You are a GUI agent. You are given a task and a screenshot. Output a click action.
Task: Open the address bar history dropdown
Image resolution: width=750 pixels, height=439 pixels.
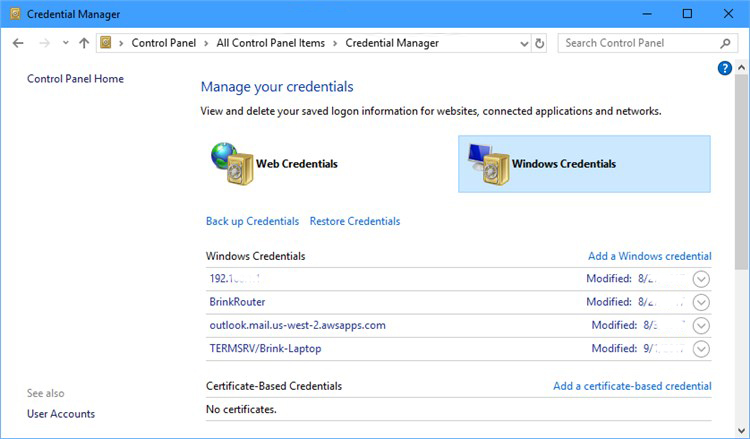click(524, 43)
